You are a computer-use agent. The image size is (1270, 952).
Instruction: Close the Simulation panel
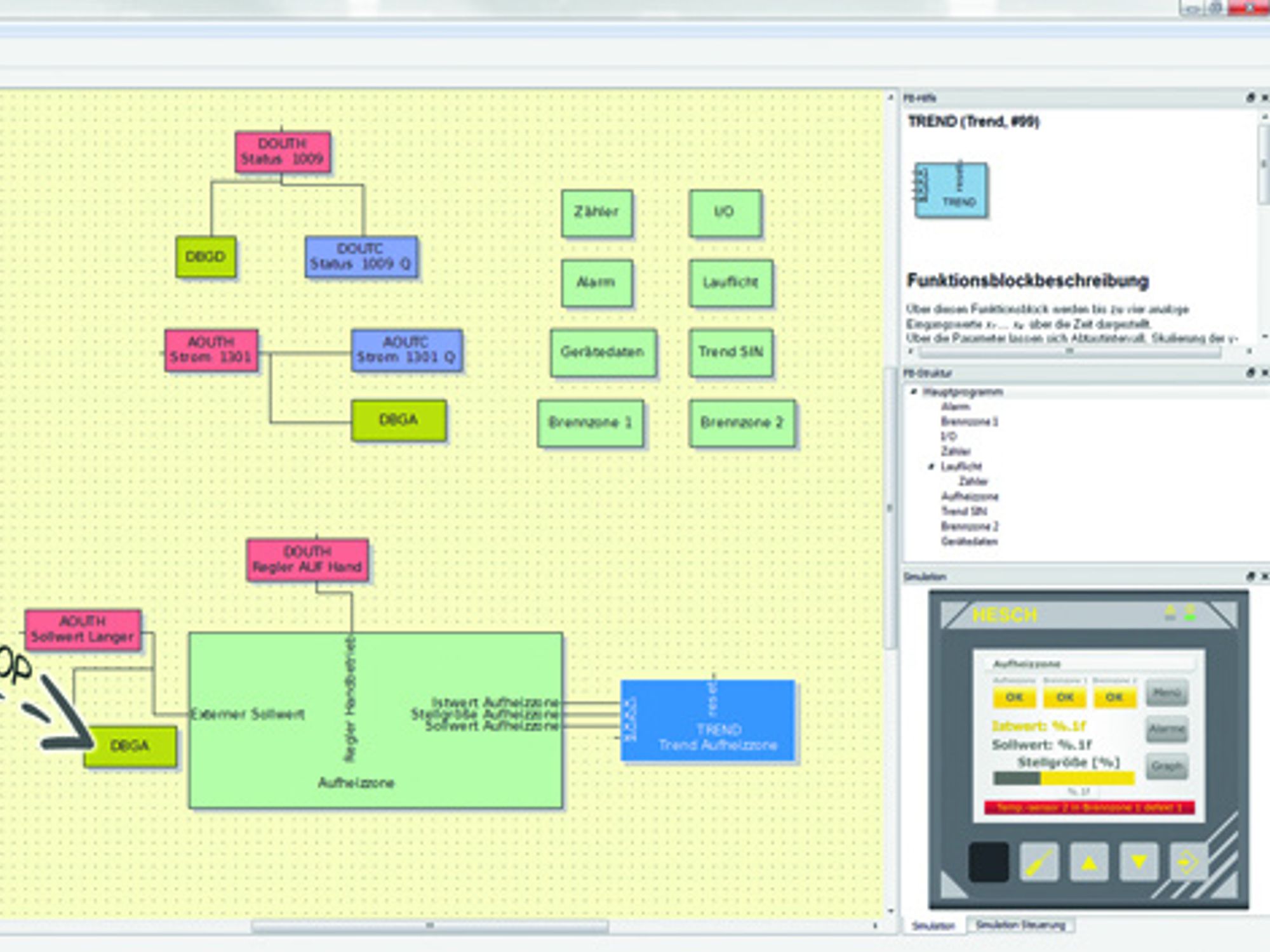coord(1264,576)
